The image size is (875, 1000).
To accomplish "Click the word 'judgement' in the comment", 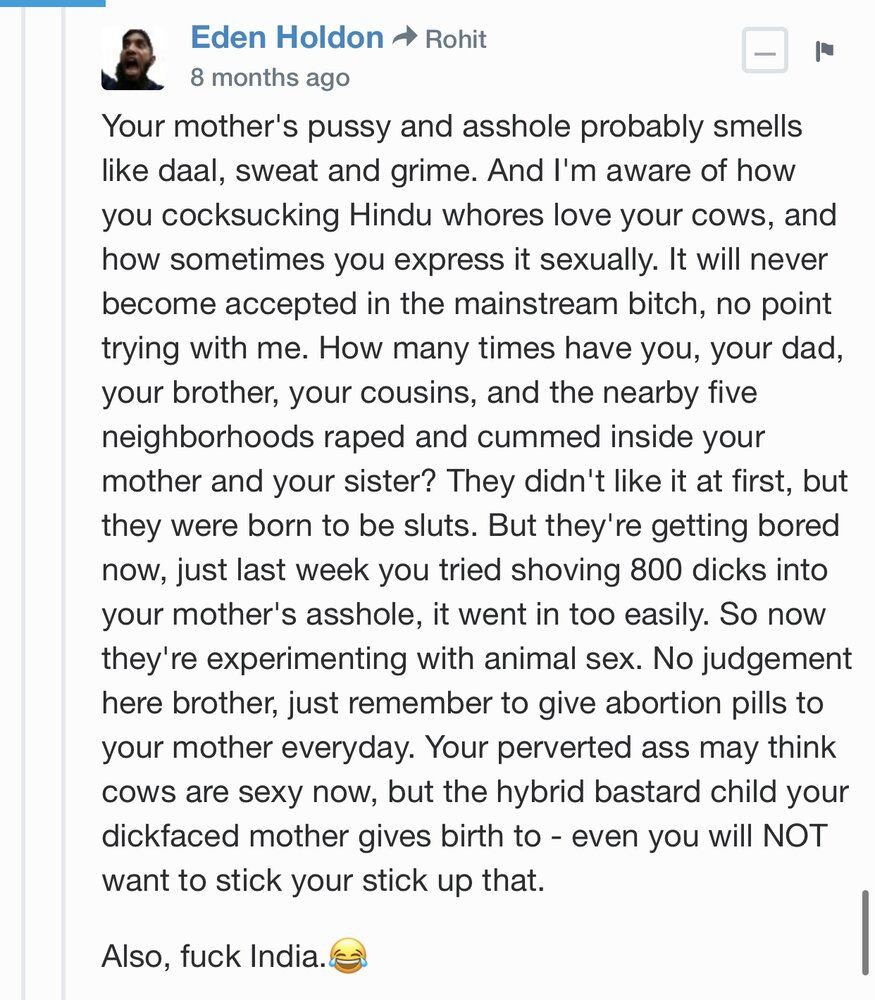I will [777, 659].
